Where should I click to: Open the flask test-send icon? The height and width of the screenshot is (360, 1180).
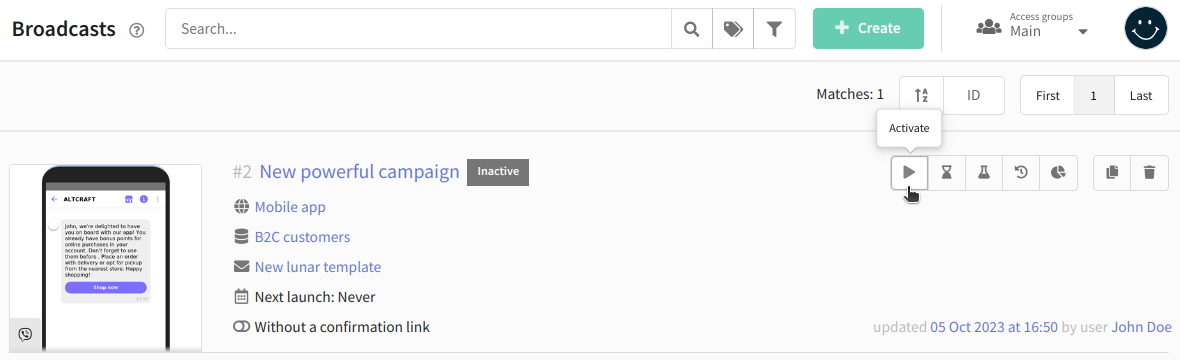984,172
